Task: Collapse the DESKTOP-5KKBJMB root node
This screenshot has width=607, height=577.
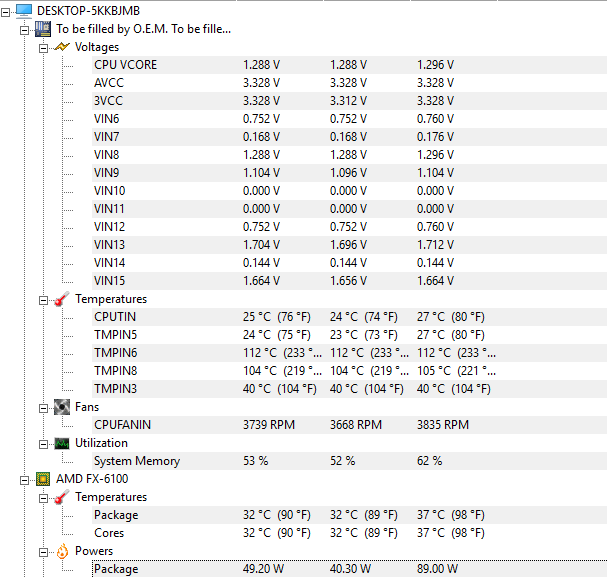Action: coord(5,13)
